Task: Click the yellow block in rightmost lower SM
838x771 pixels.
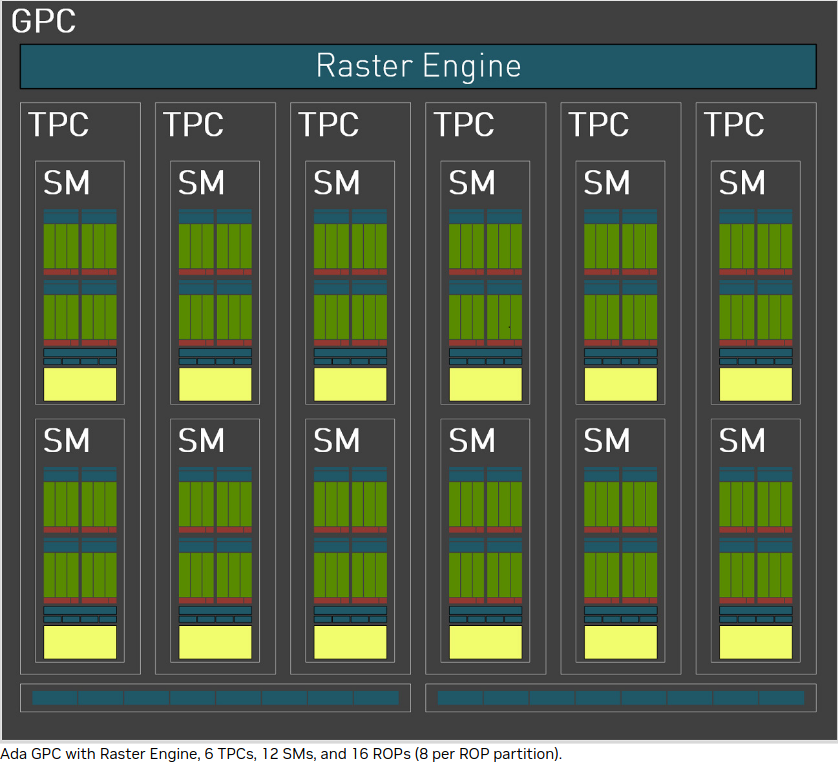Action: coord(756,642)
